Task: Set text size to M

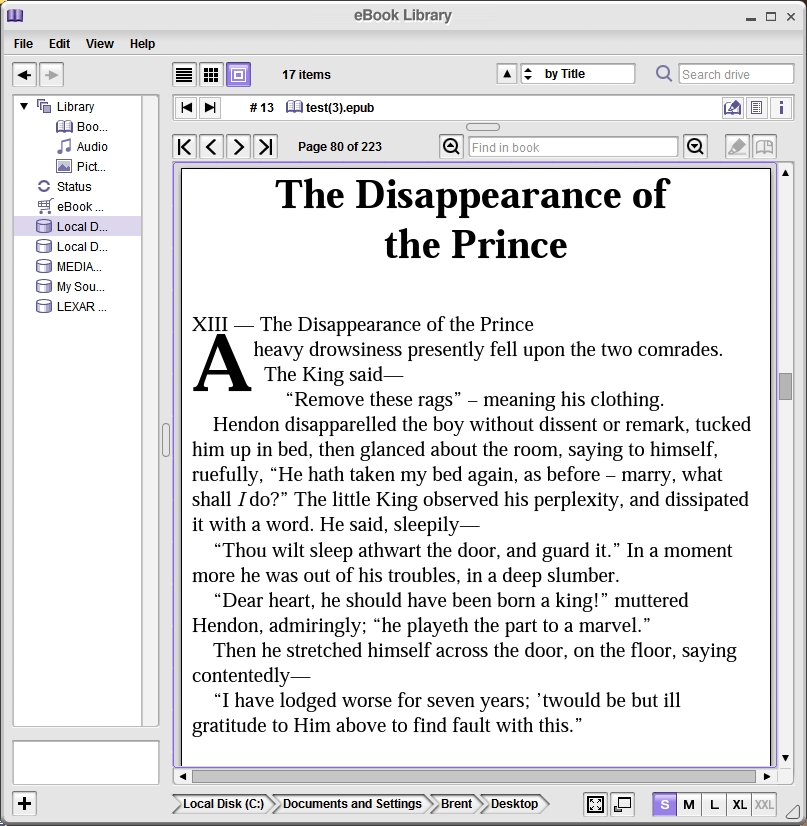Action: 688,804
